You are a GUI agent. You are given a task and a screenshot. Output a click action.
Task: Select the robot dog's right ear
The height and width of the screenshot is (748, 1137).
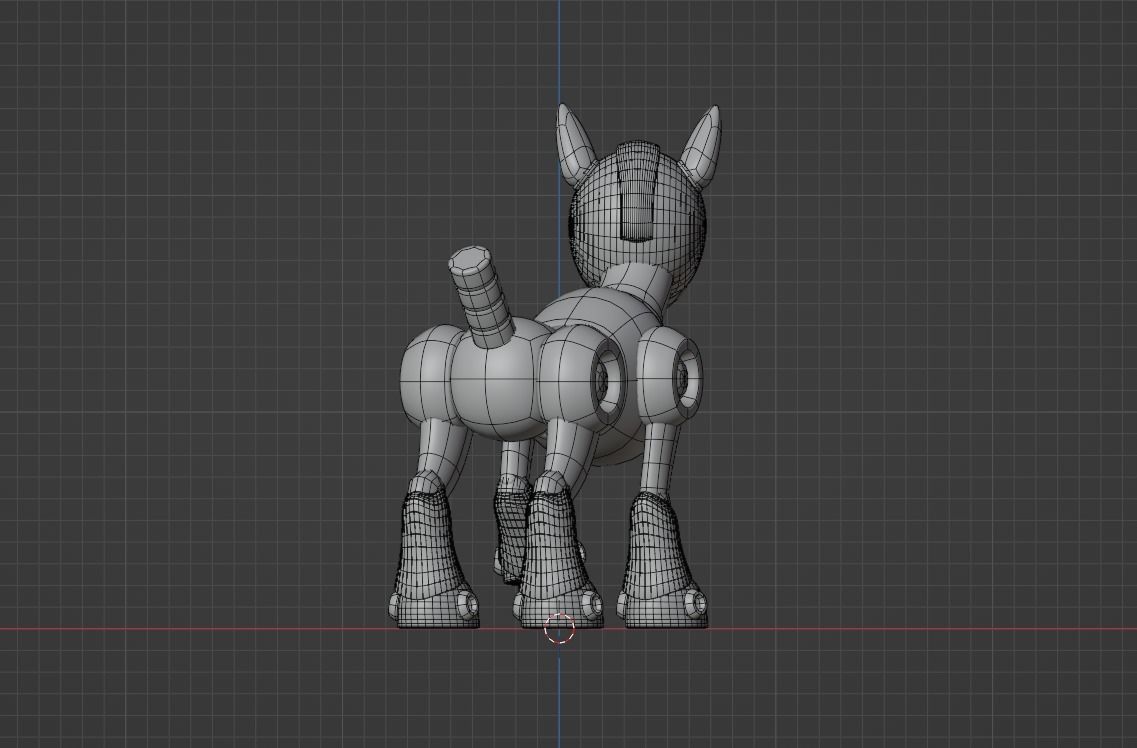701,147
